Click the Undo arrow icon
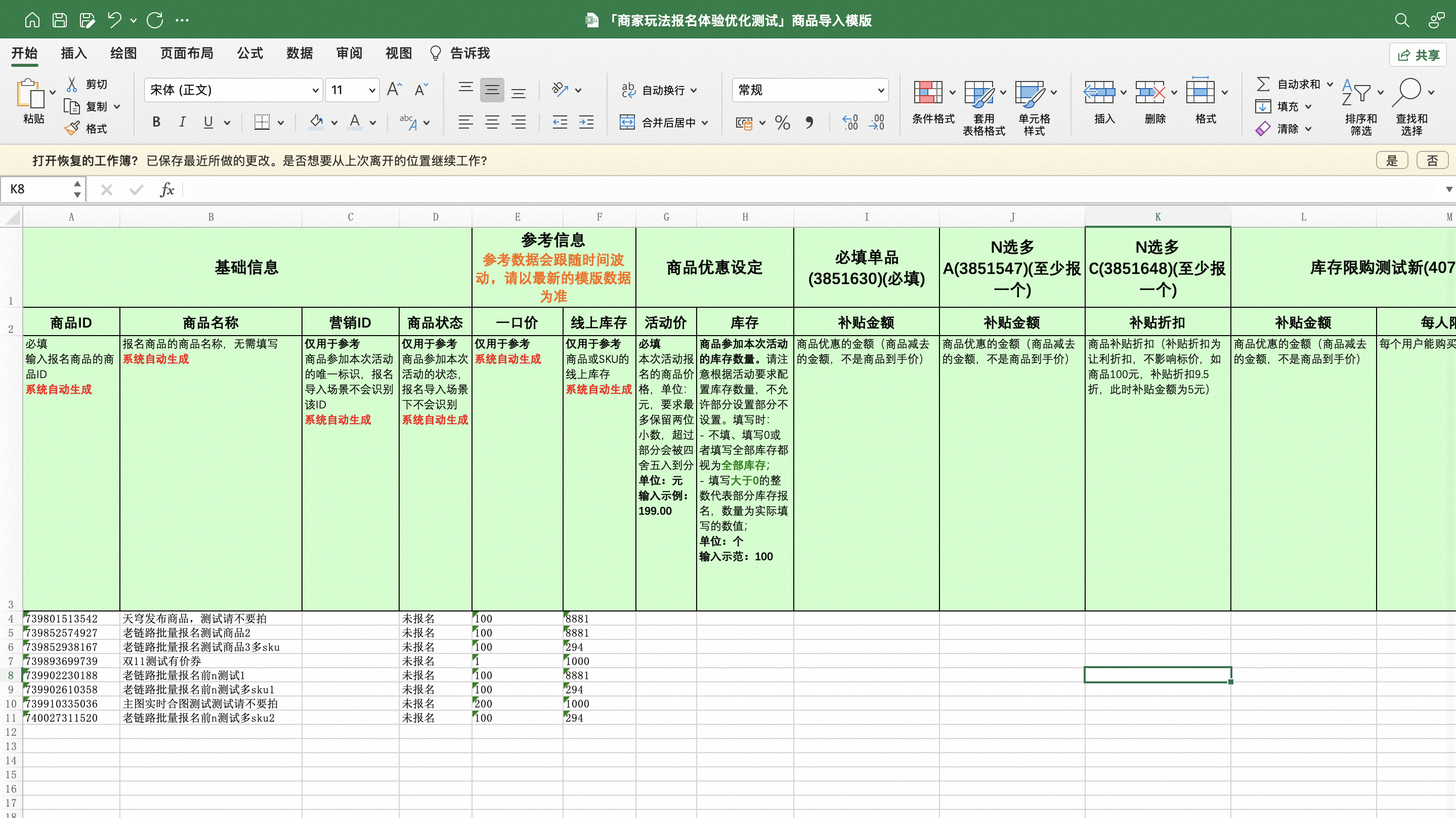 click(115, 20)
